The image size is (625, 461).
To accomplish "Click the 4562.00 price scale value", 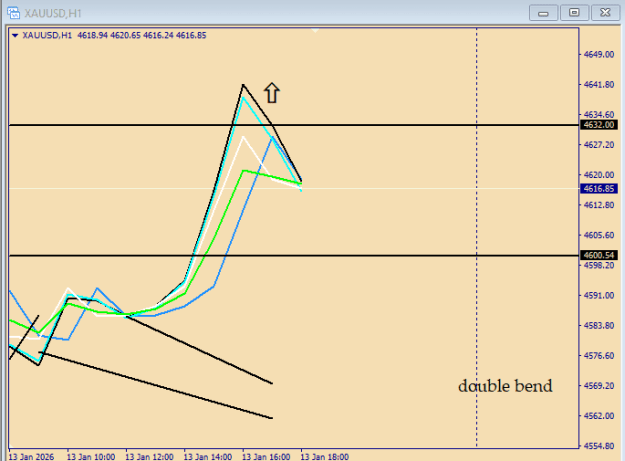I will coord(599,416).
